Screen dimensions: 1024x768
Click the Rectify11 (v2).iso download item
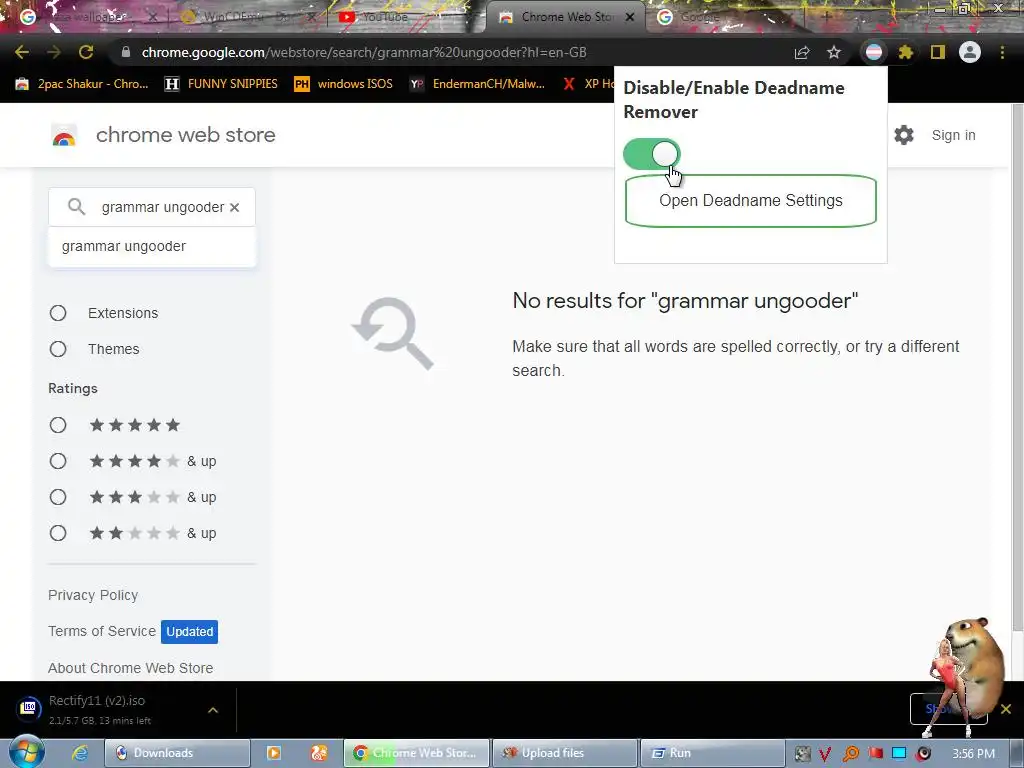(98, 709)
